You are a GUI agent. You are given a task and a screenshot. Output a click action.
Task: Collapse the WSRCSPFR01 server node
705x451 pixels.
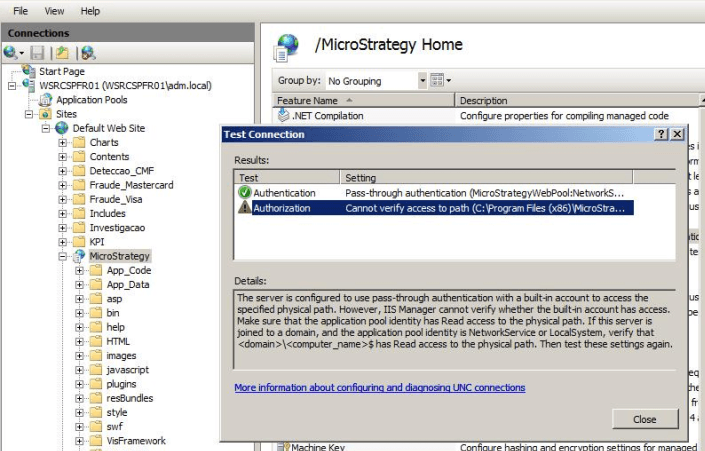12,85
